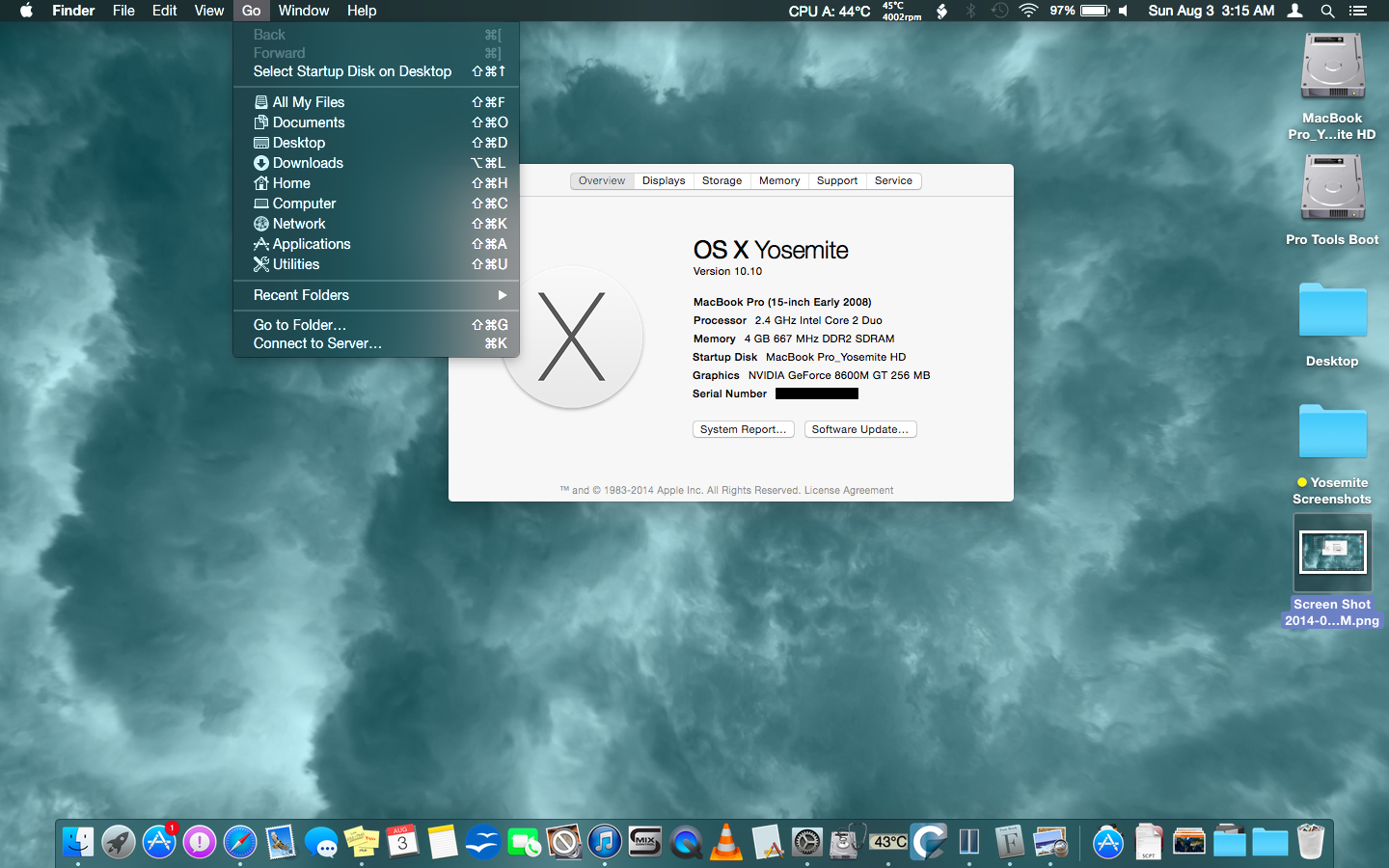Open the Window menu in menu bar
The width and height of the screenshot is (1389, 868).
[304, 11]
